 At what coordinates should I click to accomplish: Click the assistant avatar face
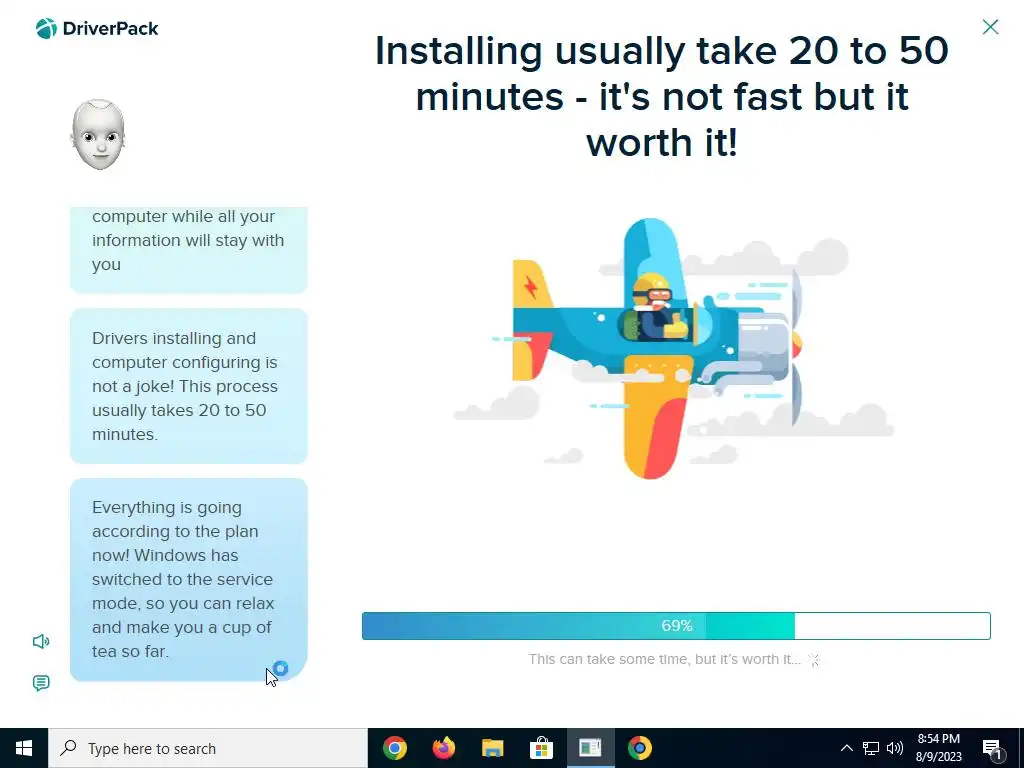coord(98,135)
